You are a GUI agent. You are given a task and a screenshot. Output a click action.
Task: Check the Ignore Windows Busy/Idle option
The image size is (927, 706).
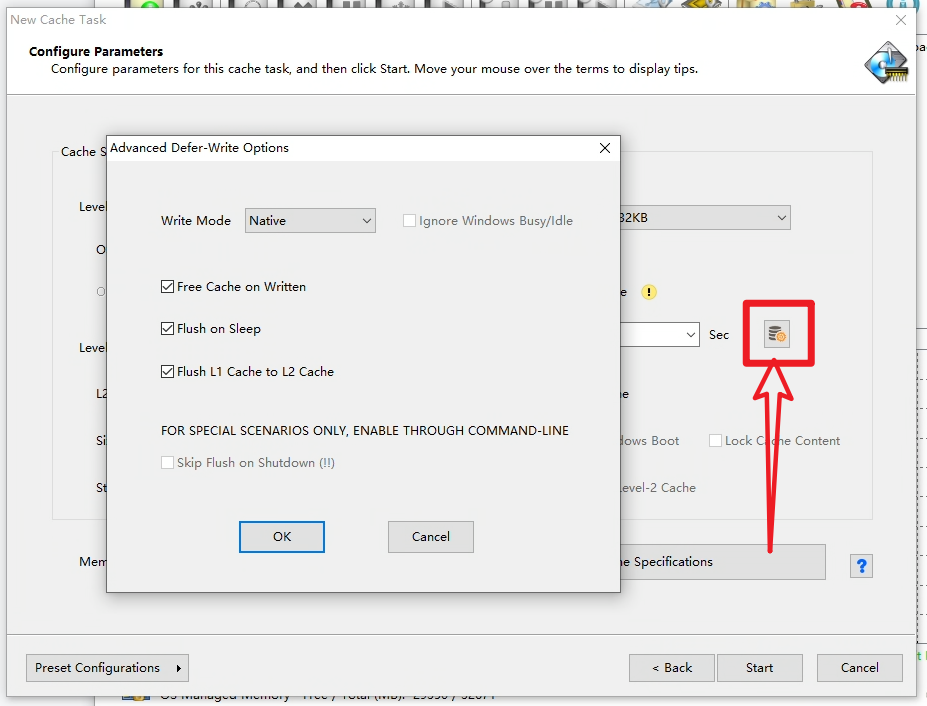click(x=409, y=221)
